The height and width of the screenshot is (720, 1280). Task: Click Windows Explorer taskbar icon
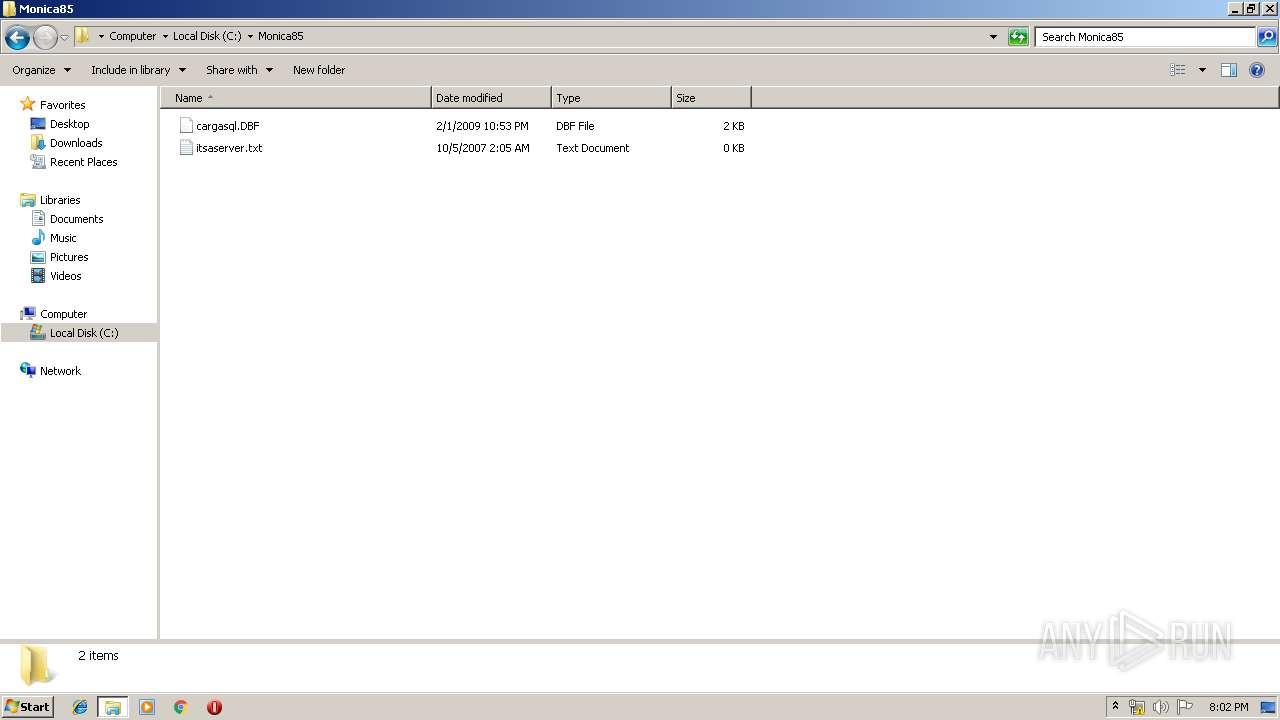pos(113,707)
